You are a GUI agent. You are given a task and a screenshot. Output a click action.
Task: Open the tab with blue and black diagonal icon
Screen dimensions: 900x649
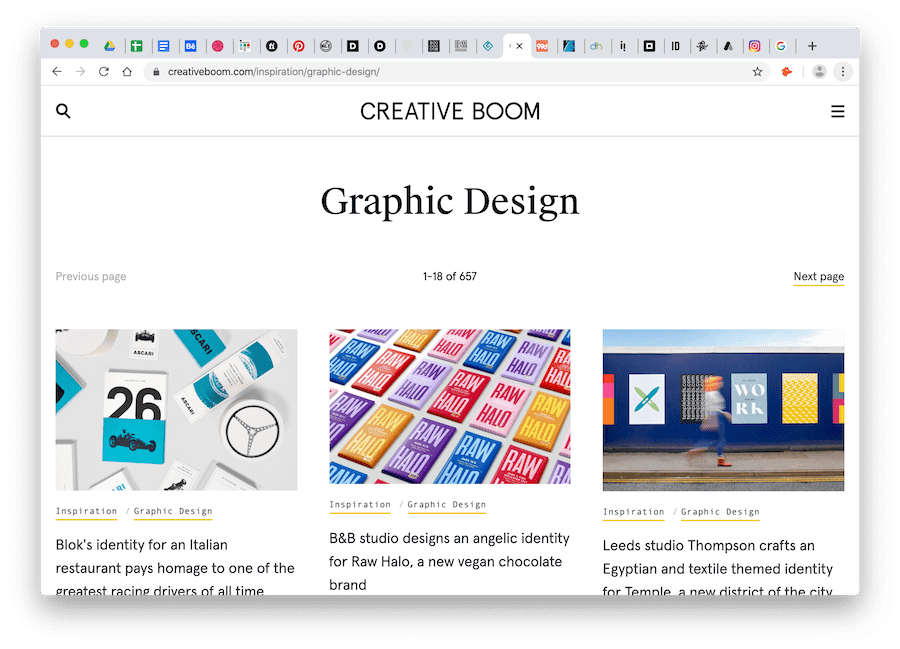pos(569,46)
